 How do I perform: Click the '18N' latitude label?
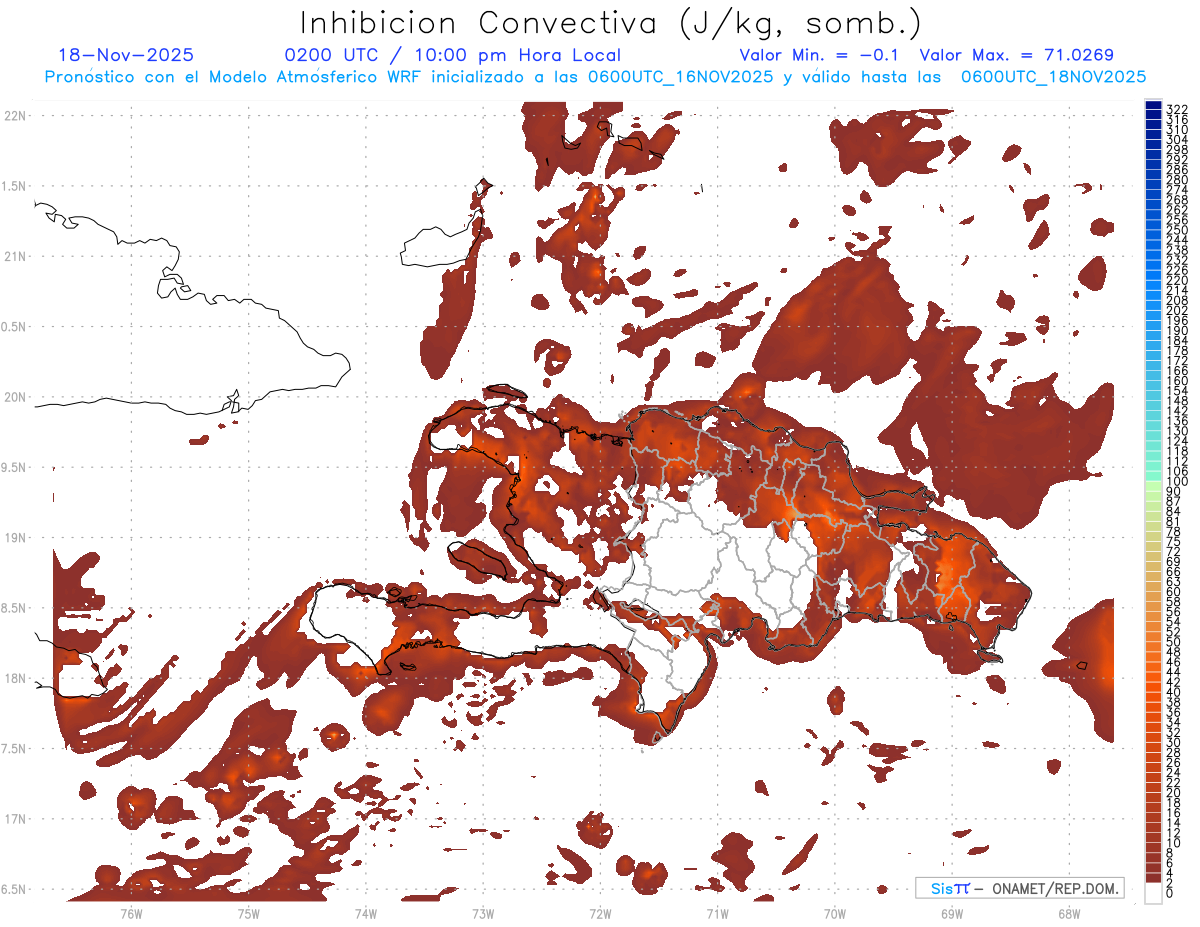[15, 678]
